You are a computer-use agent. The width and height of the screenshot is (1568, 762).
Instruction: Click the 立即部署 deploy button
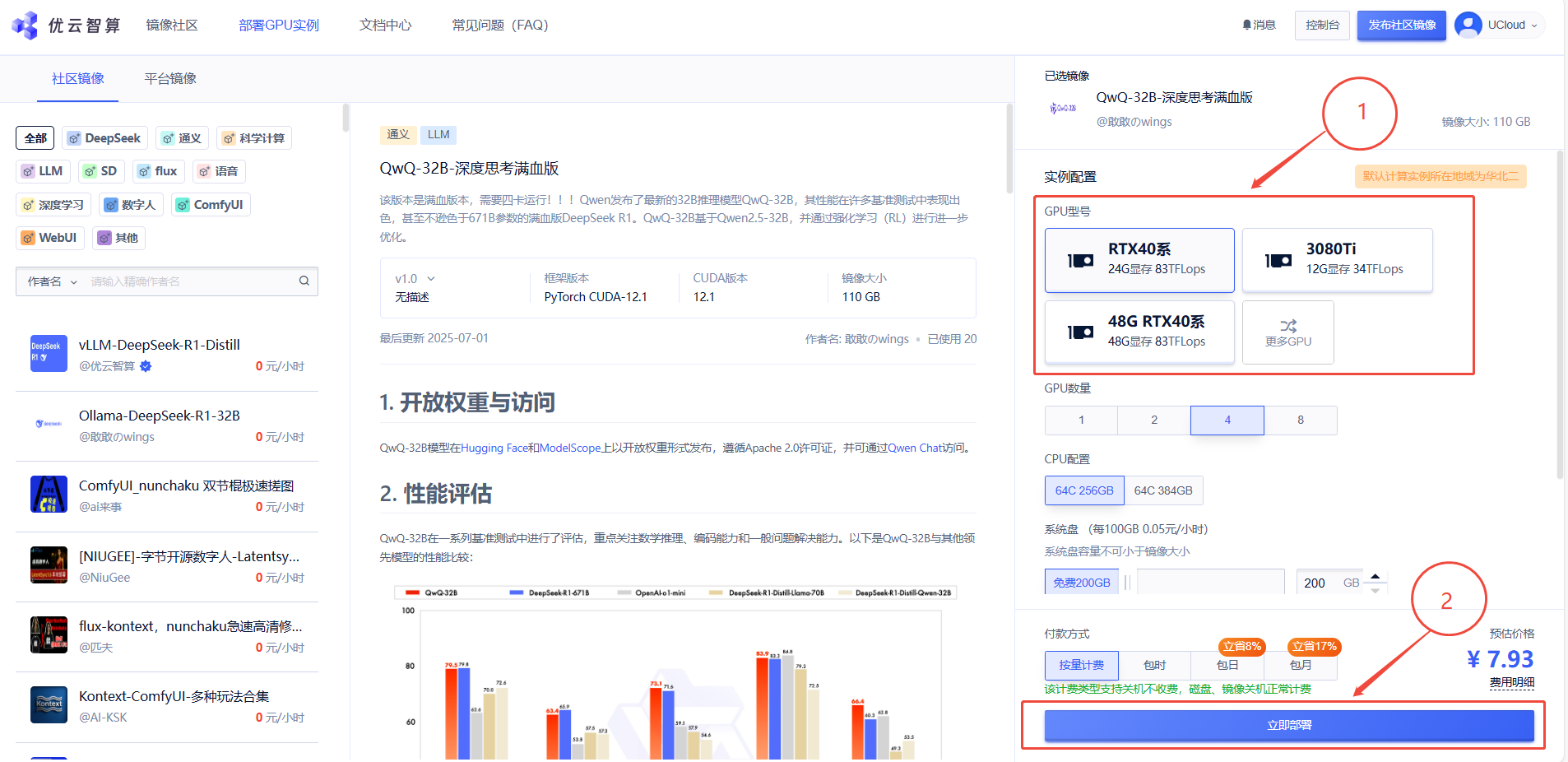click(x=1289, y=725)
